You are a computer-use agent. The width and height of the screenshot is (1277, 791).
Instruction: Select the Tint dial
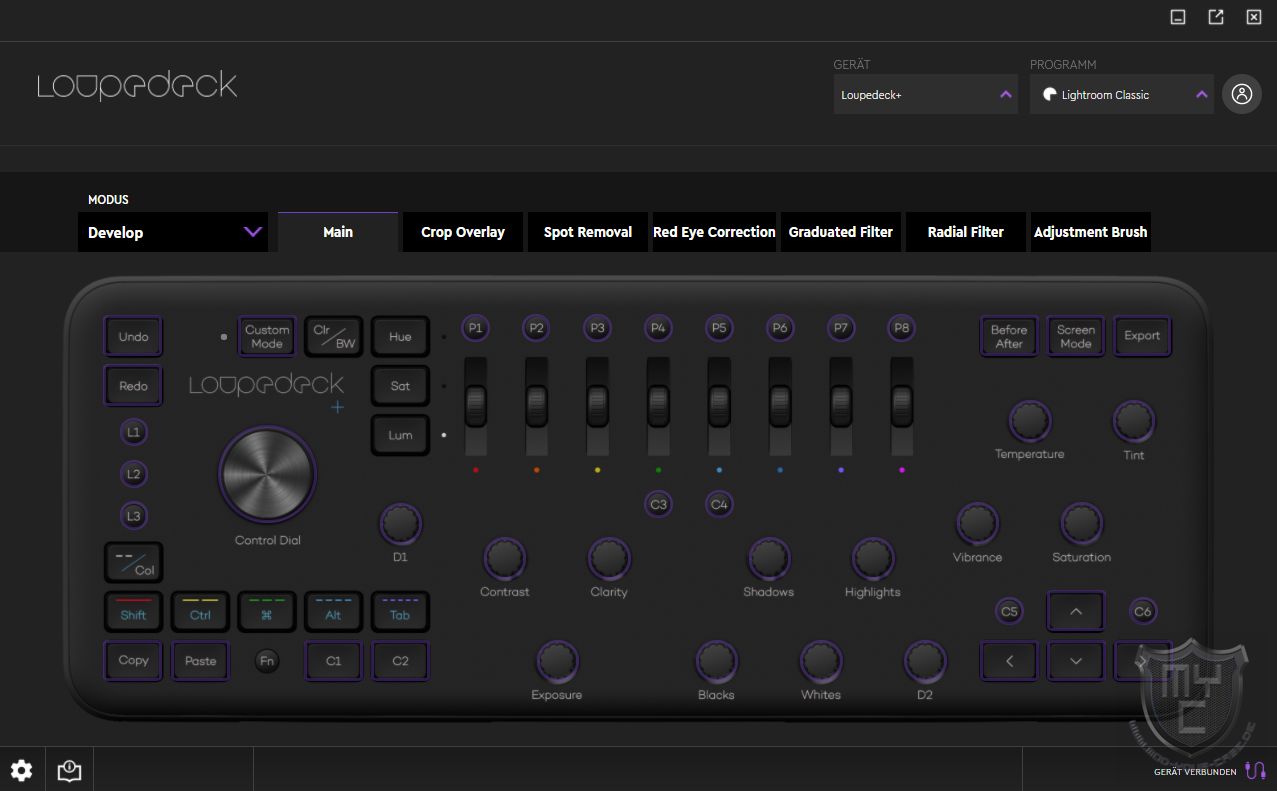click(x=1133, y=422)
